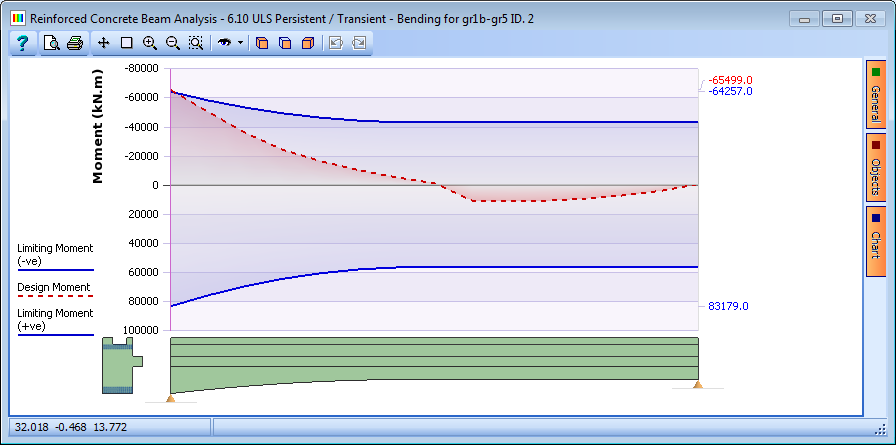Viewport: 896px width, 445px height.
Task: Click the application icon in the title bar
Action: coord(18,18)
